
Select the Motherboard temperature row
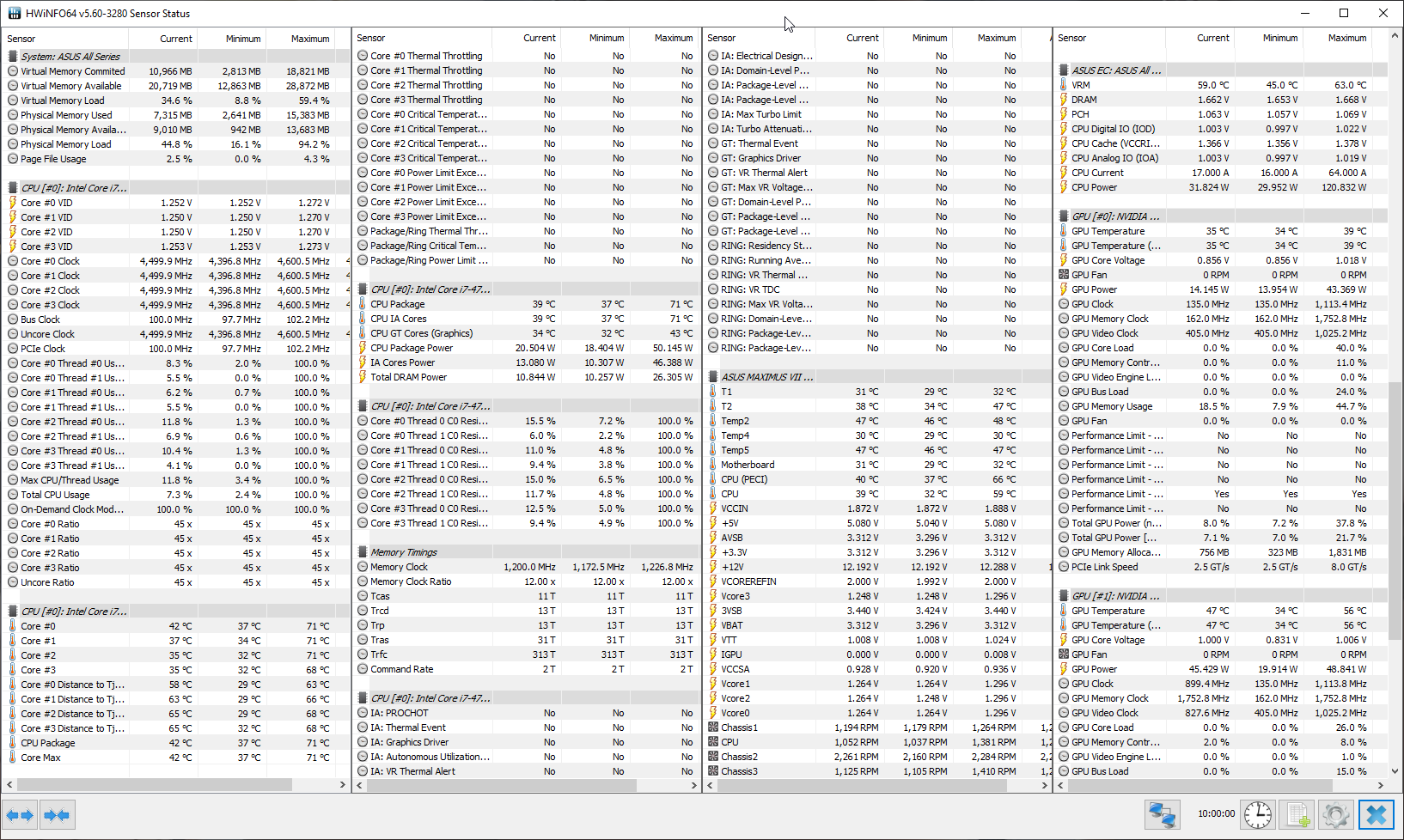coord(748,465)
